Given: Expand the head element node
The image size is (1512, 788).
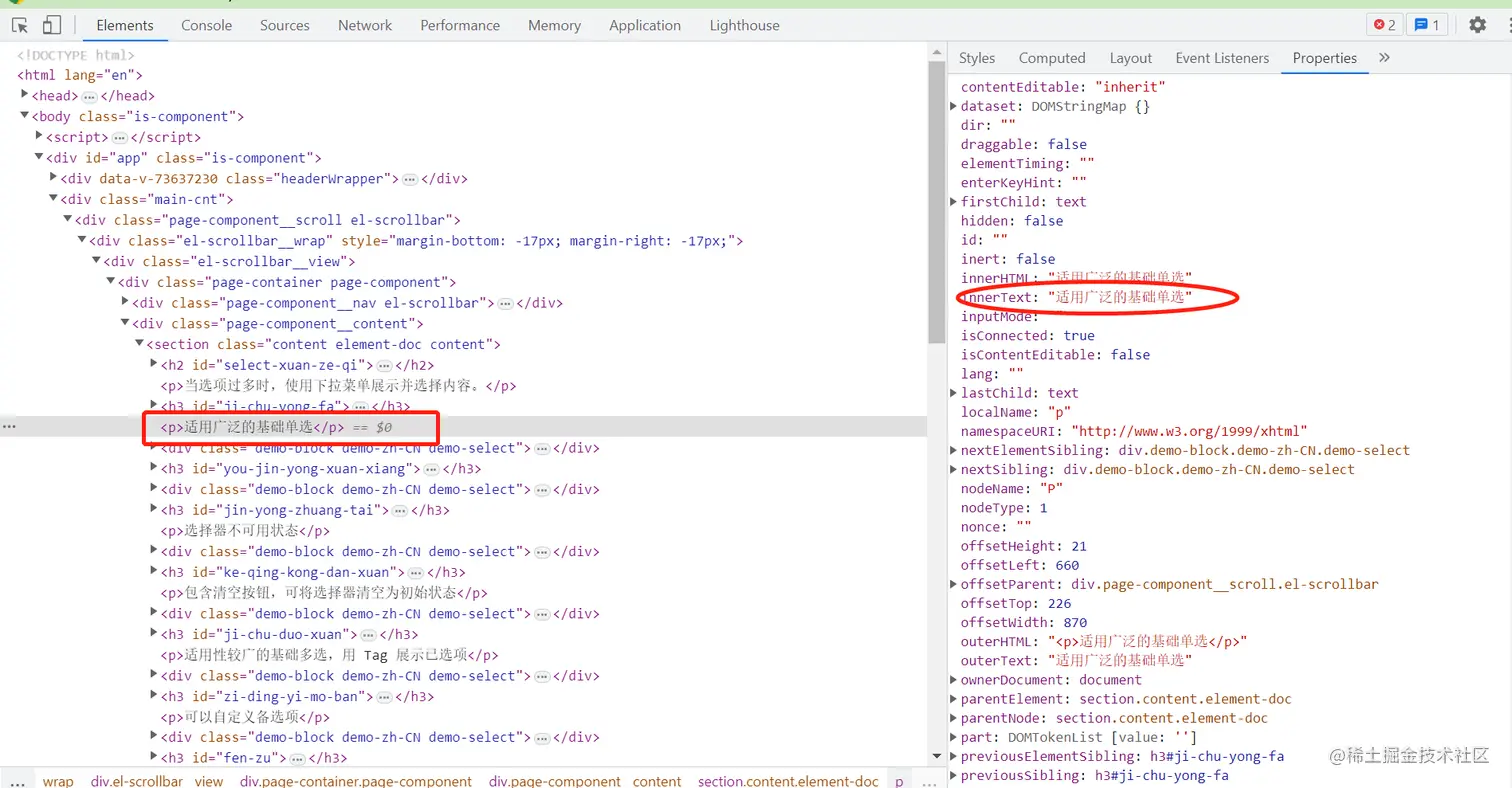Looking at the screenshot, I should (x=24, y=95).
